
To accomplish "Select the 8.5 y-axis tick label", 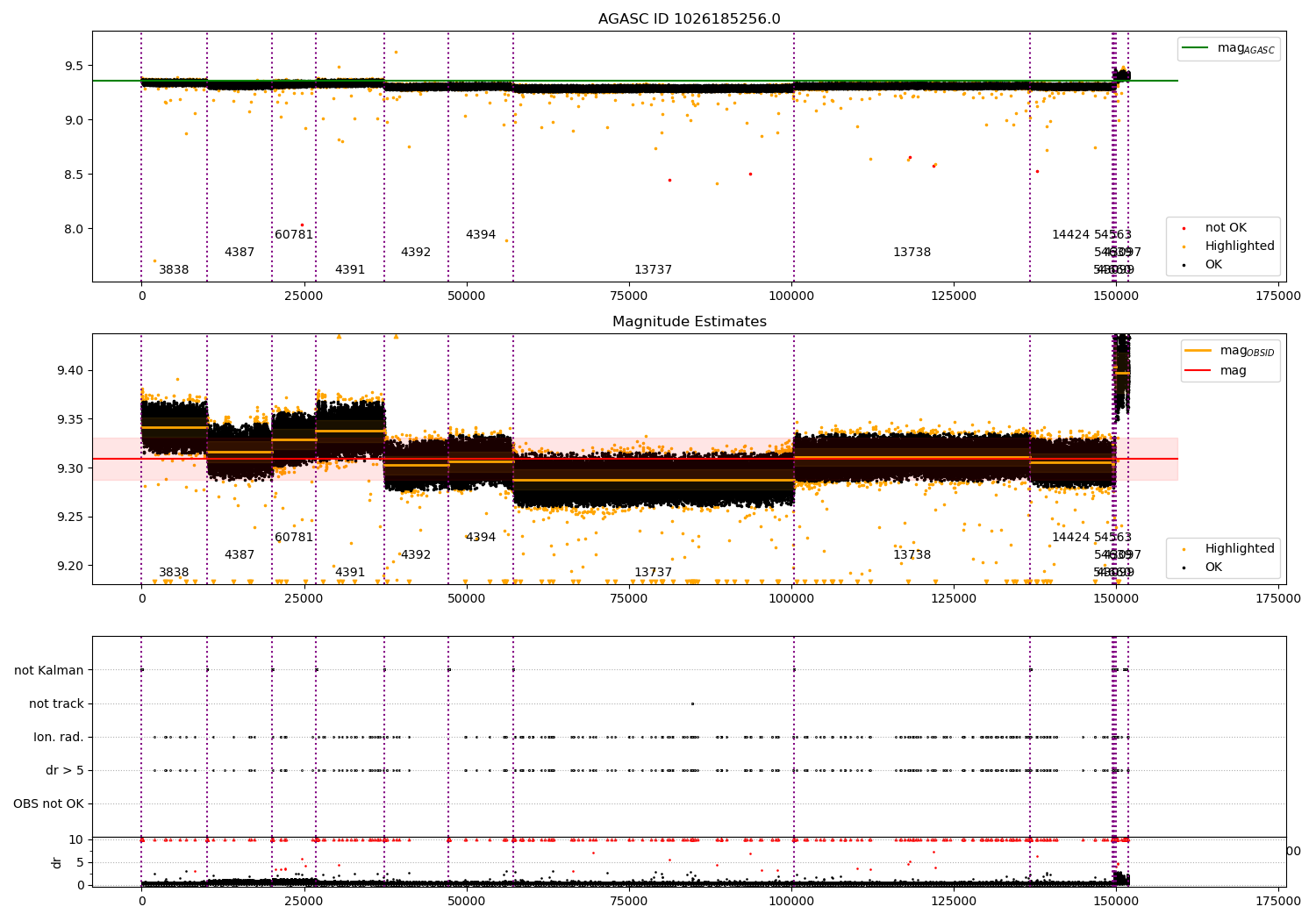I will (x=74, y=175).
